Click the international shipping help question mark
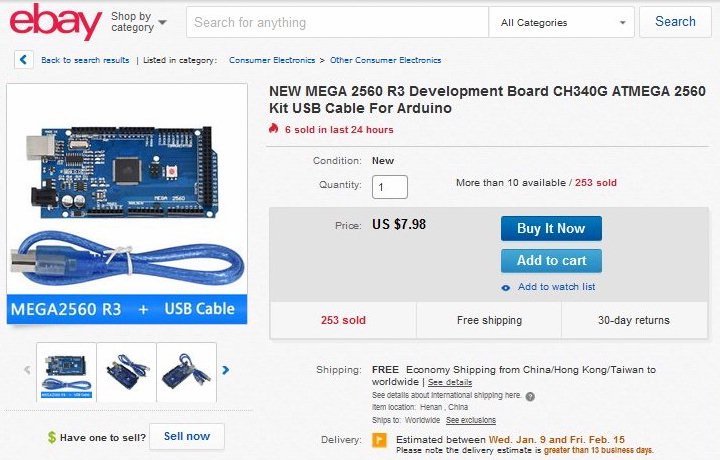The height and width of the screenshot is (460, 720). 530,397
